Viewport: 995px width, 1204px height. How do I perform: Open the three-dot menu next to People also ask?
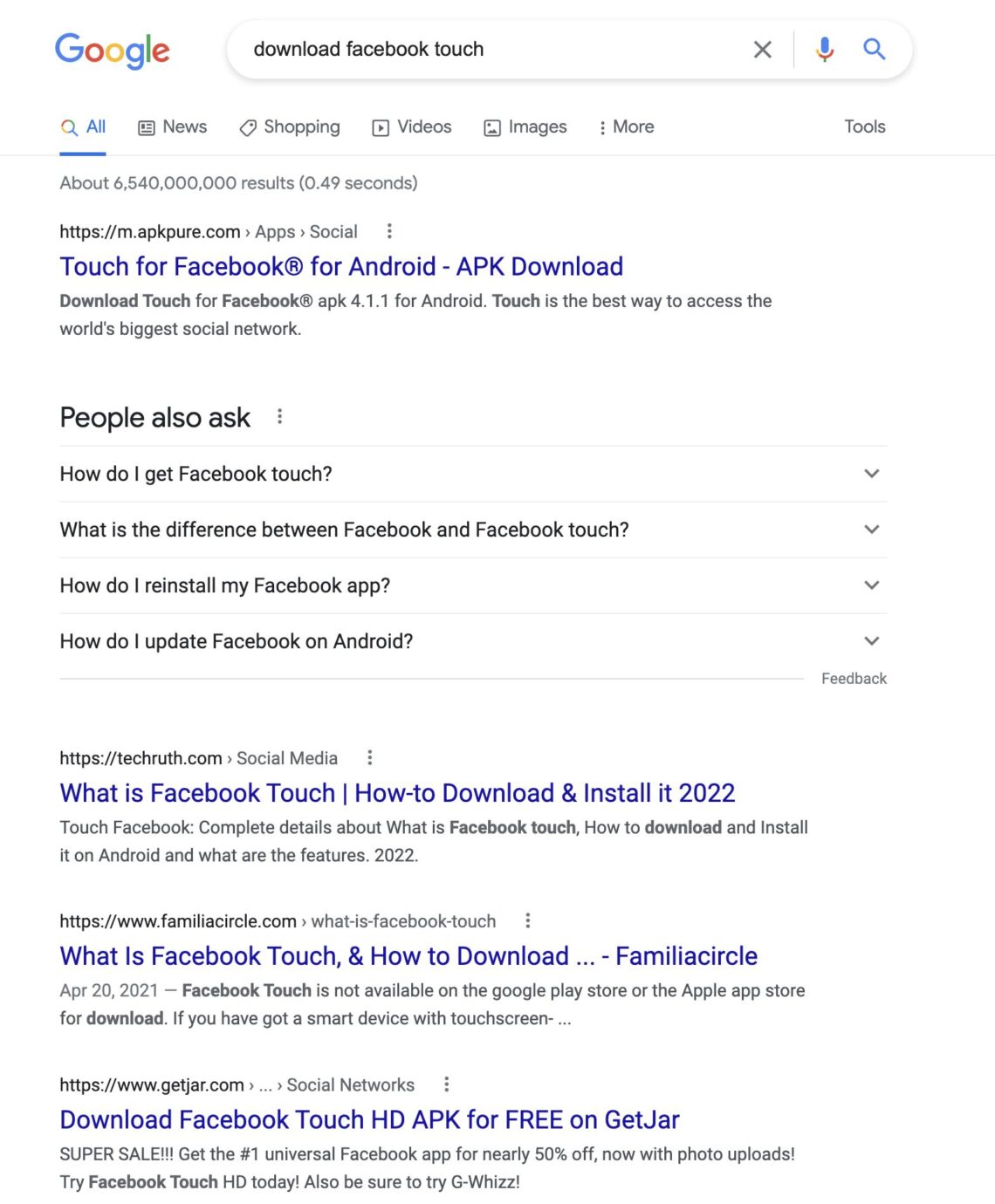point(280,416)
